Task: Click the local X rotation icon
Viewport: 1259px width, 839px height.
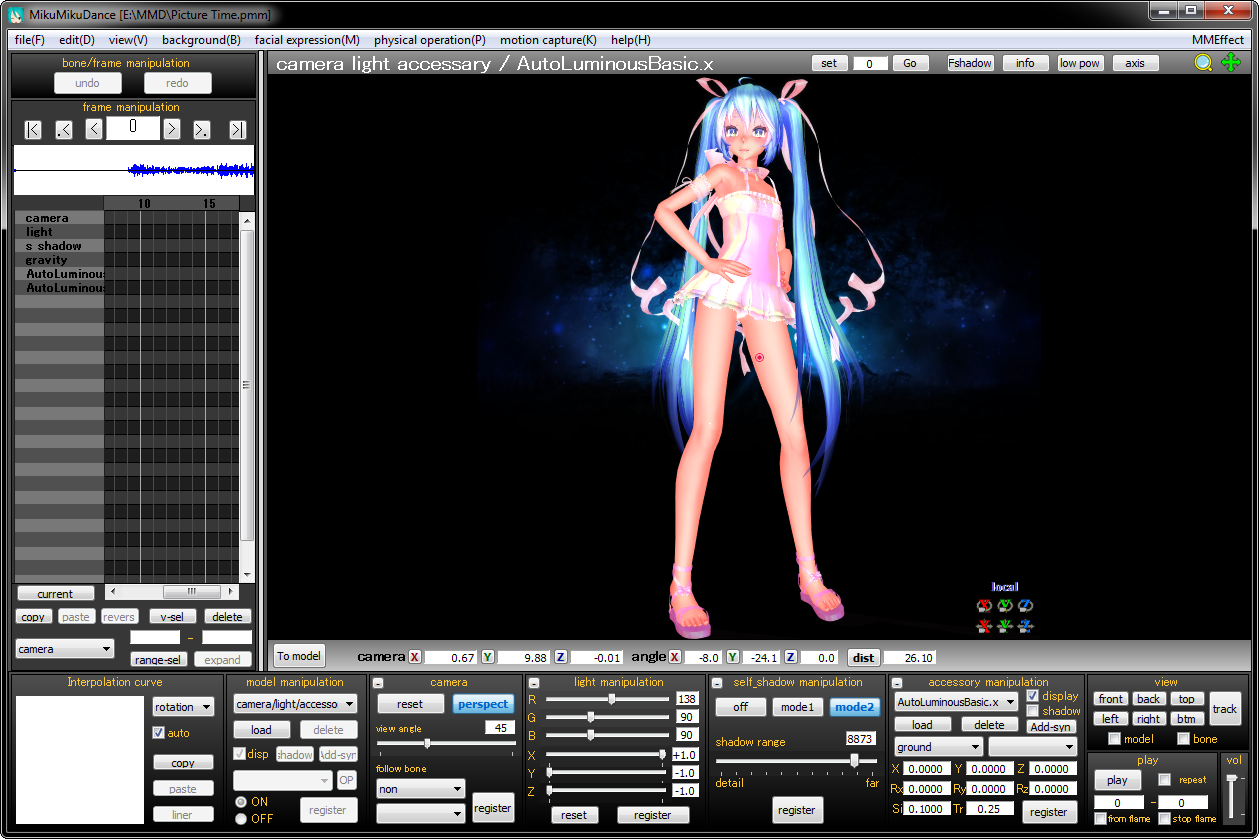Action: (984, 606)
